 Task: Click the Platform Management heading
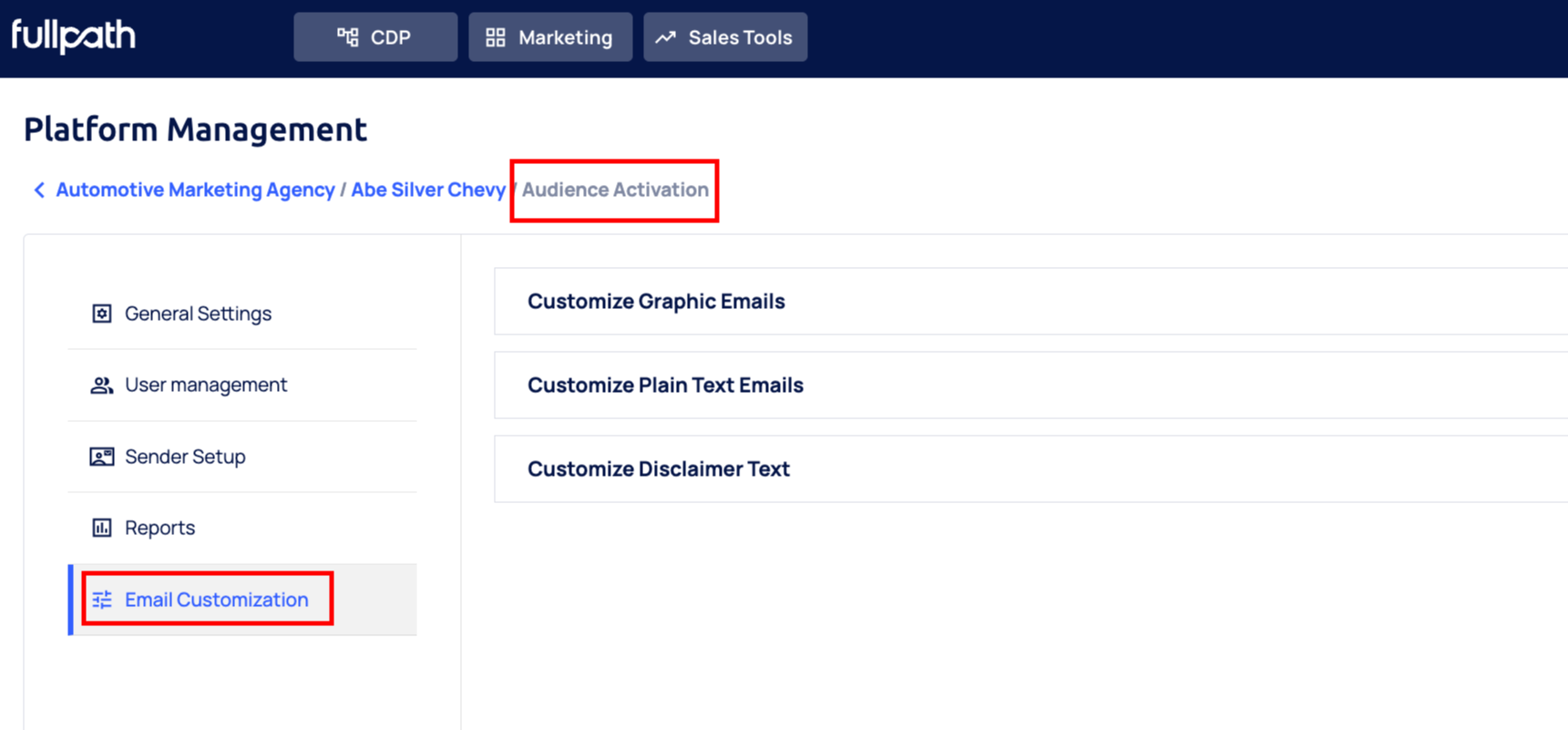[x=195, y=129]
